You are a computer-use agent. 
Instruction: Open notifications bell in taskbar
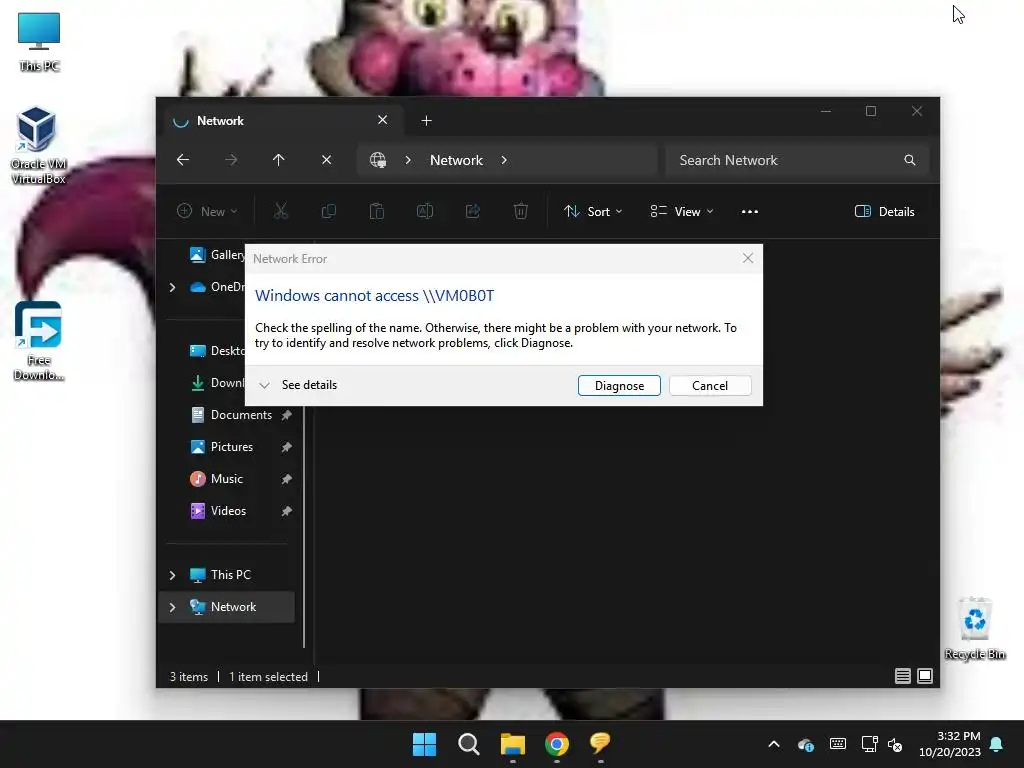(997, 744)
